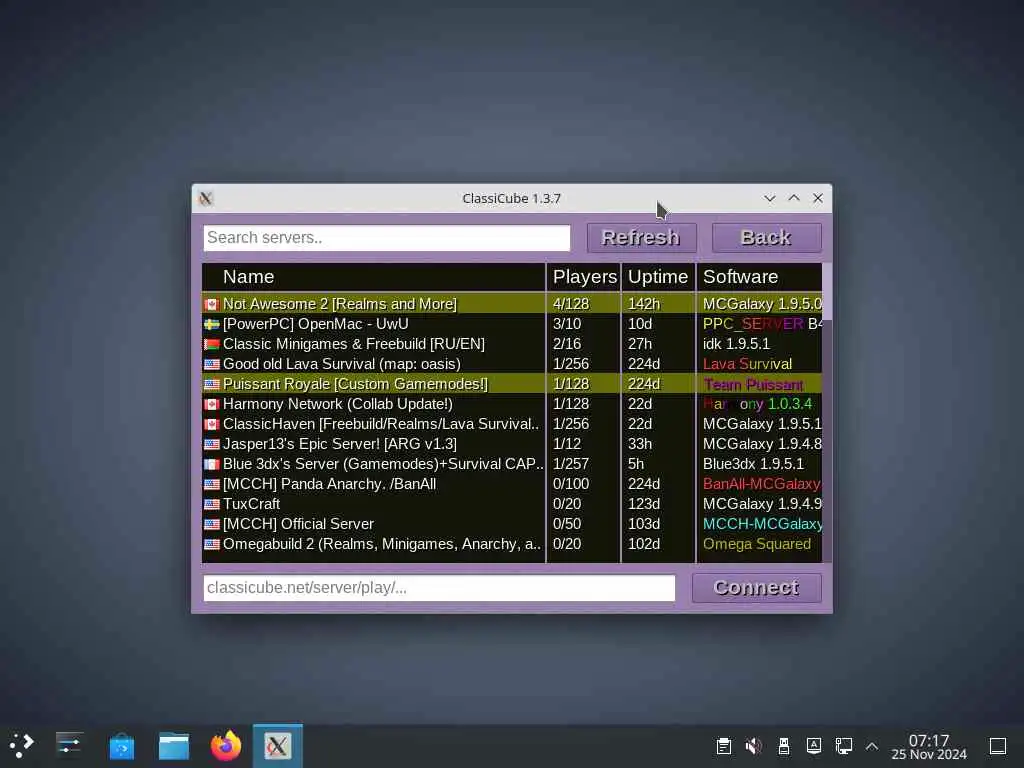The image size is (1024, 768).
Task: Click the Show Desktop button in the taskbar
Action: click(998, 746)
